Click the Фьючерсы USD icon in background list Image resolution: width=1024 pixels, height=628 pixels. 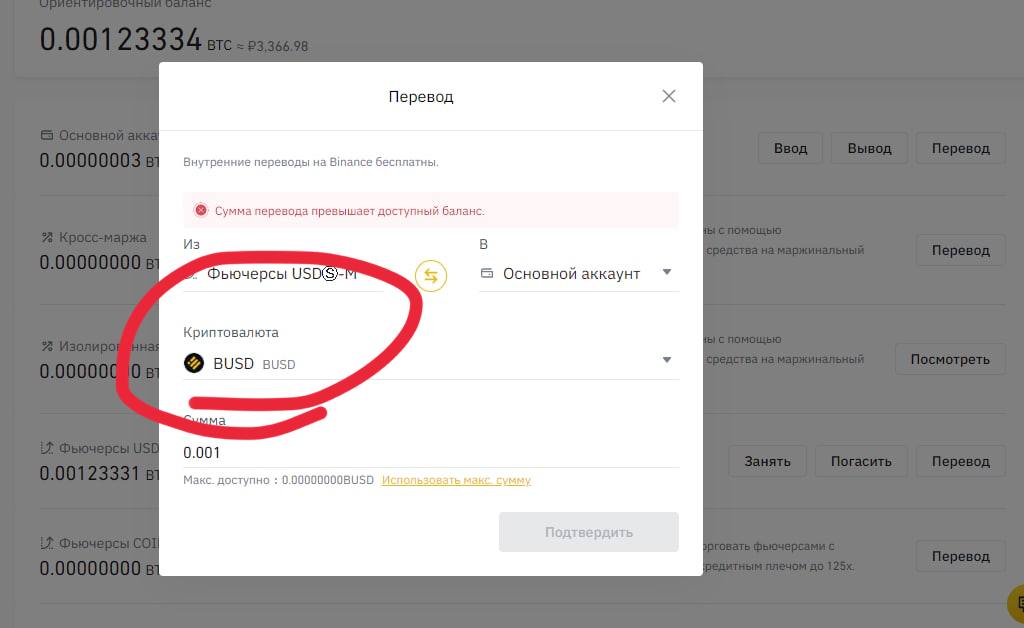[x=47, y=448]
